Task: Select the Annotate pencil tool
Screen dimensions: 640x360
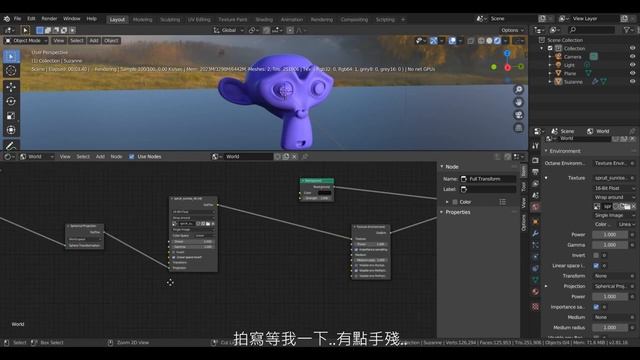Action: [x=11, y=146]
